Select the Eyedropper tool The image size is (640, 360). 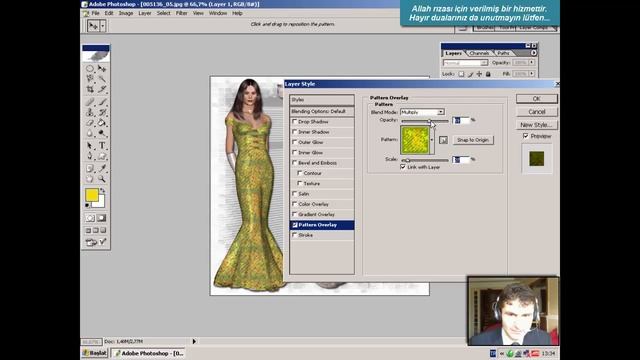[102, 168]
